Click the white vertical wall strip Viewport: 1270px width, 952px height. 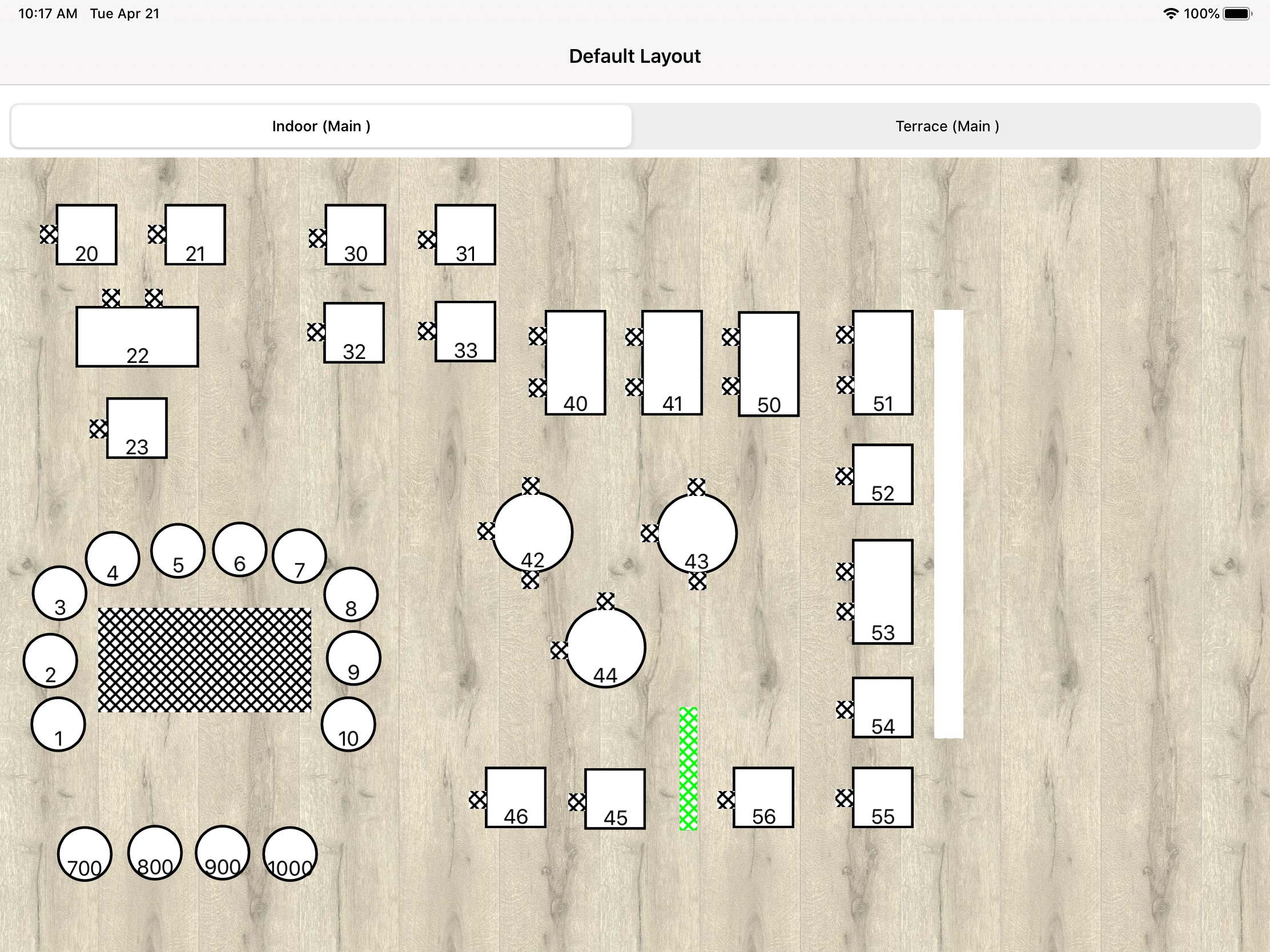tap(948, 523)
